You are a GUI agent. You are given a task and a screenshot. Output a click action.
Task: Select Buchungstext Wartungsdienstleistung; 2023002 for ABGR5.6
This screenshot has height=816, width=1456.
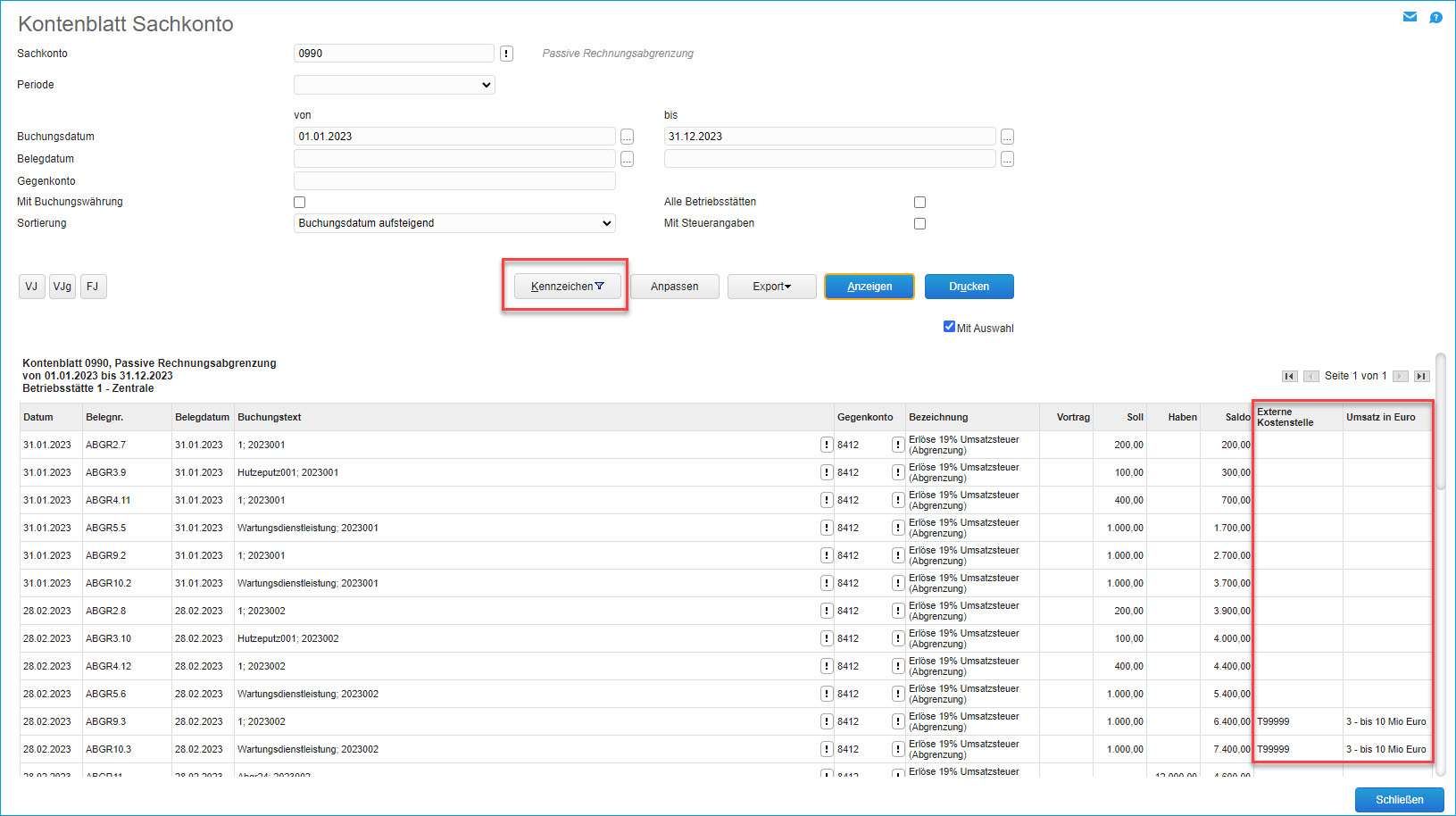click(x=308, y=694)
